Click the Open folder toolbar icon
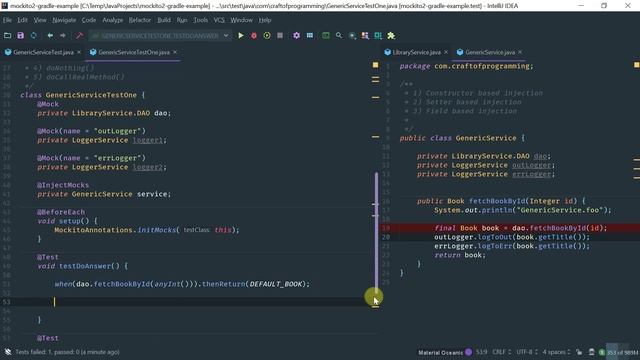640x360 pixels. [7, 36]
